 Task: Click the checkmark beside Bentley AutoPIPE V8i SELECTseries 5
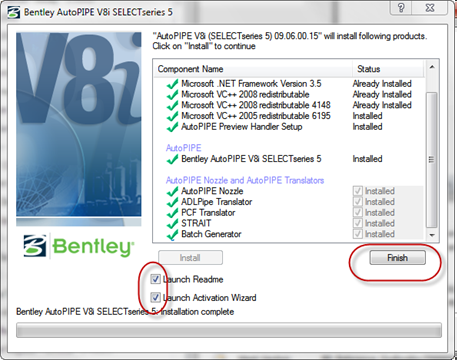pos(172,159)
